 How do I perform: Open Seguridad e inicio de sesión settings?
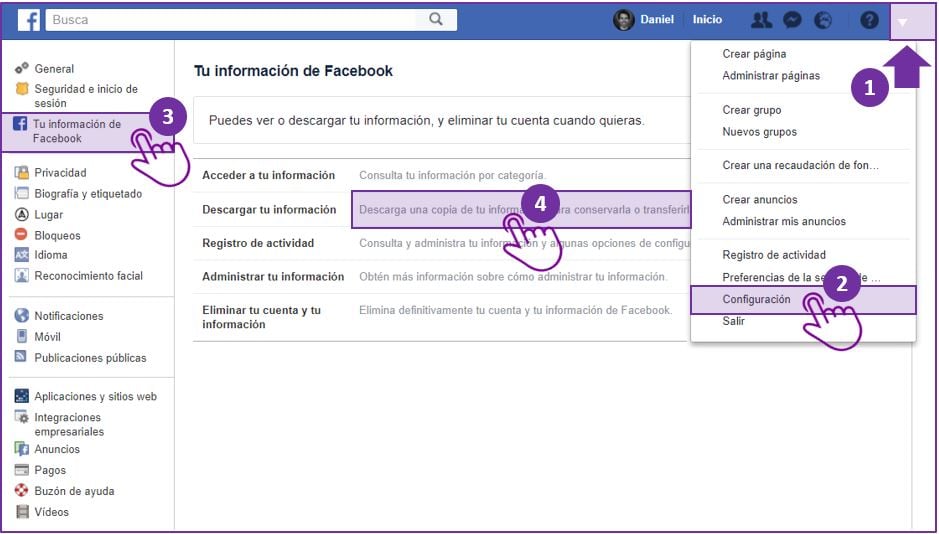(86, 96)
